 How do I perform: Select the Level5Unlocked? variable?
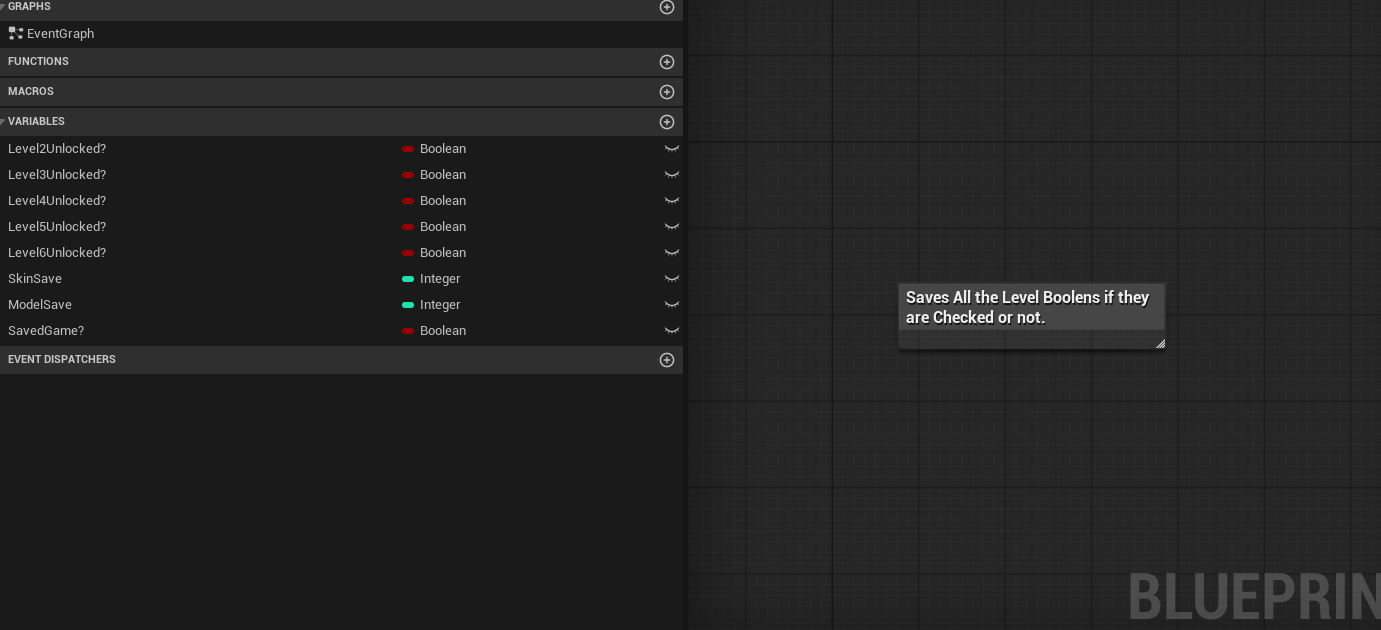[57, 227]
